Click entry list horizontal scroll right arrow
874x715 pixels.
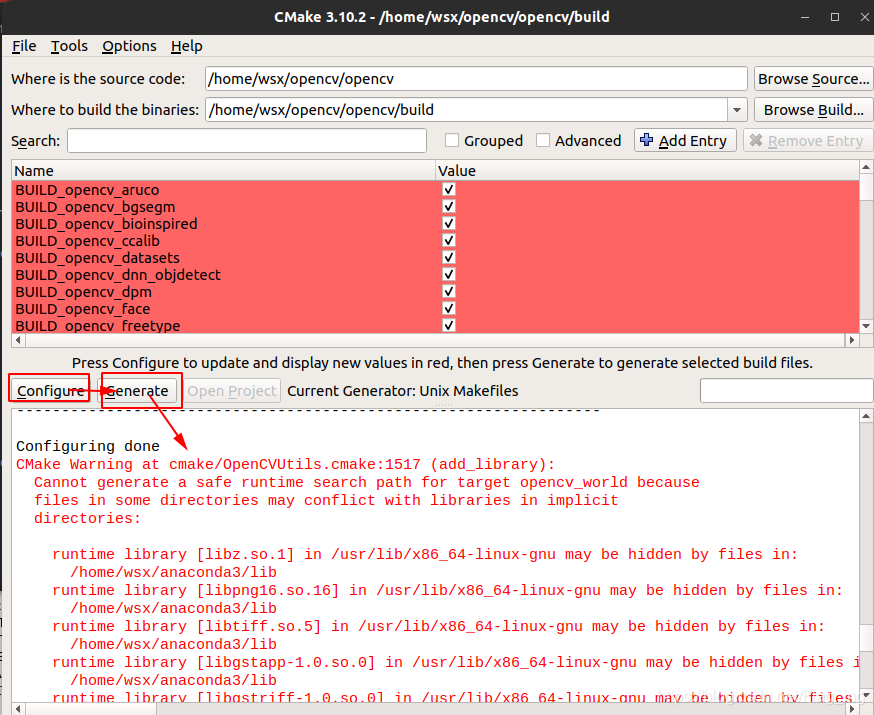click(852, 339)
